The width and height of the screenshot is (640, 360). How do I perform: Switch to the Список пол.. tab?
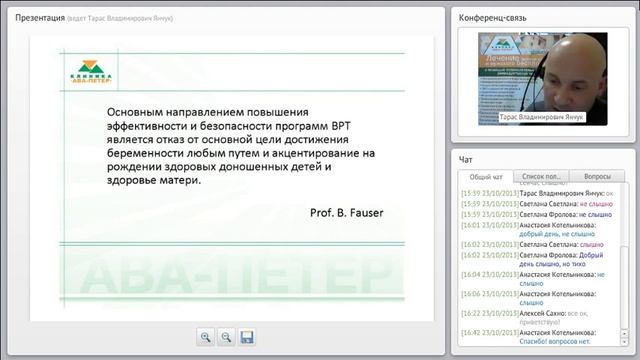coord(541,176)
